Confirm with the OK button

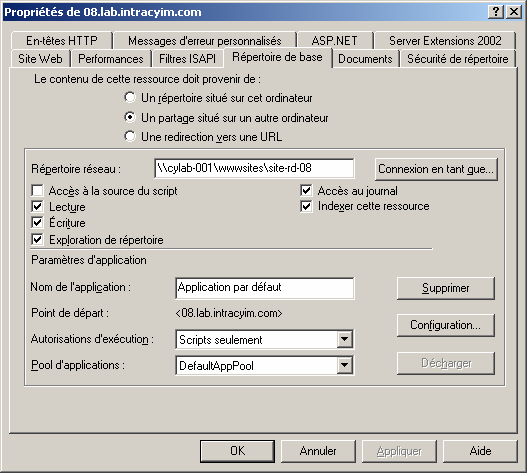tap(237, 451)
